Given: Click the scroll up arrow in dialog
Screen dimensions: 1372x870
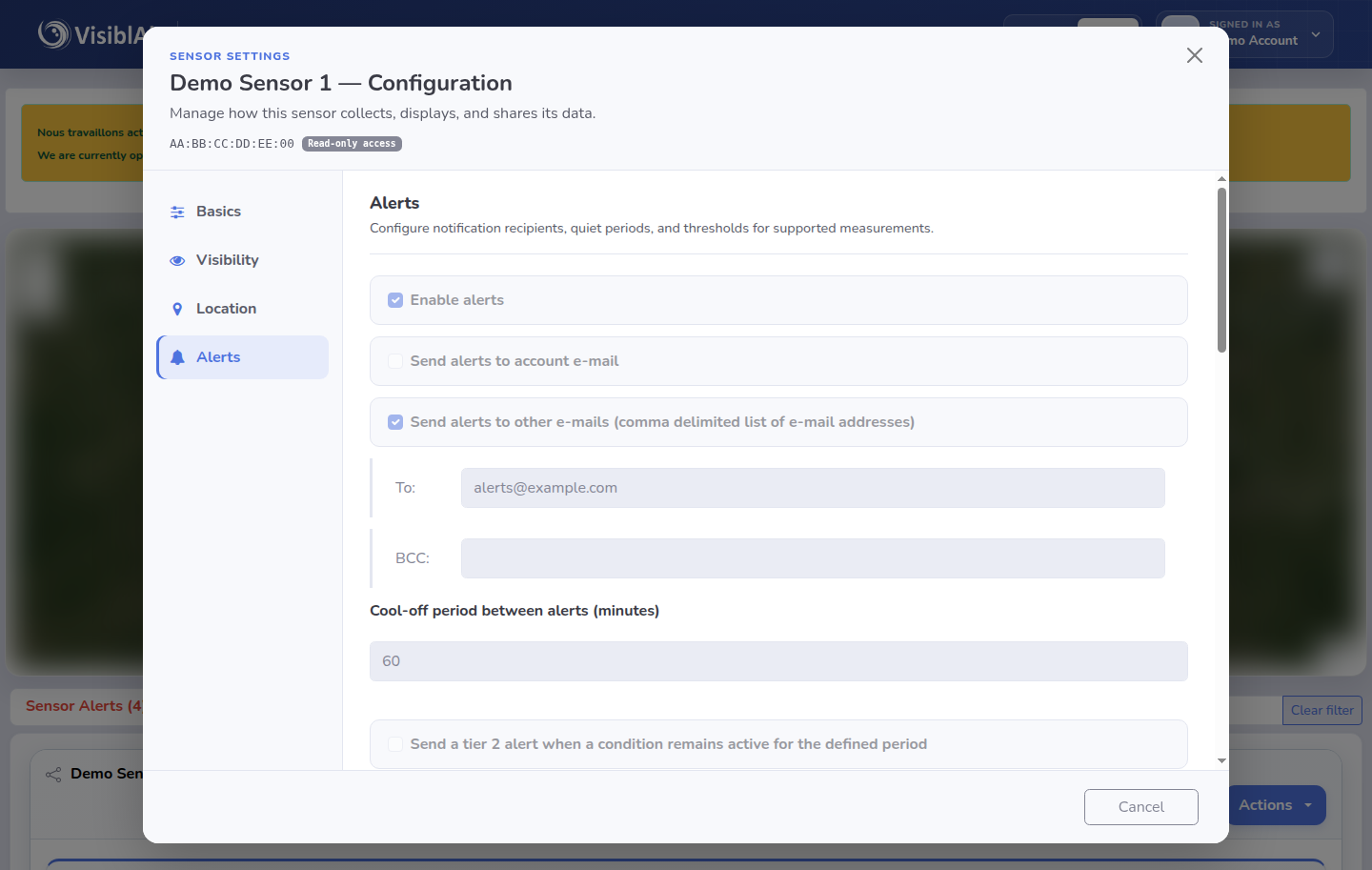Looking at the screenshot, I should [x=1221, y=178].
